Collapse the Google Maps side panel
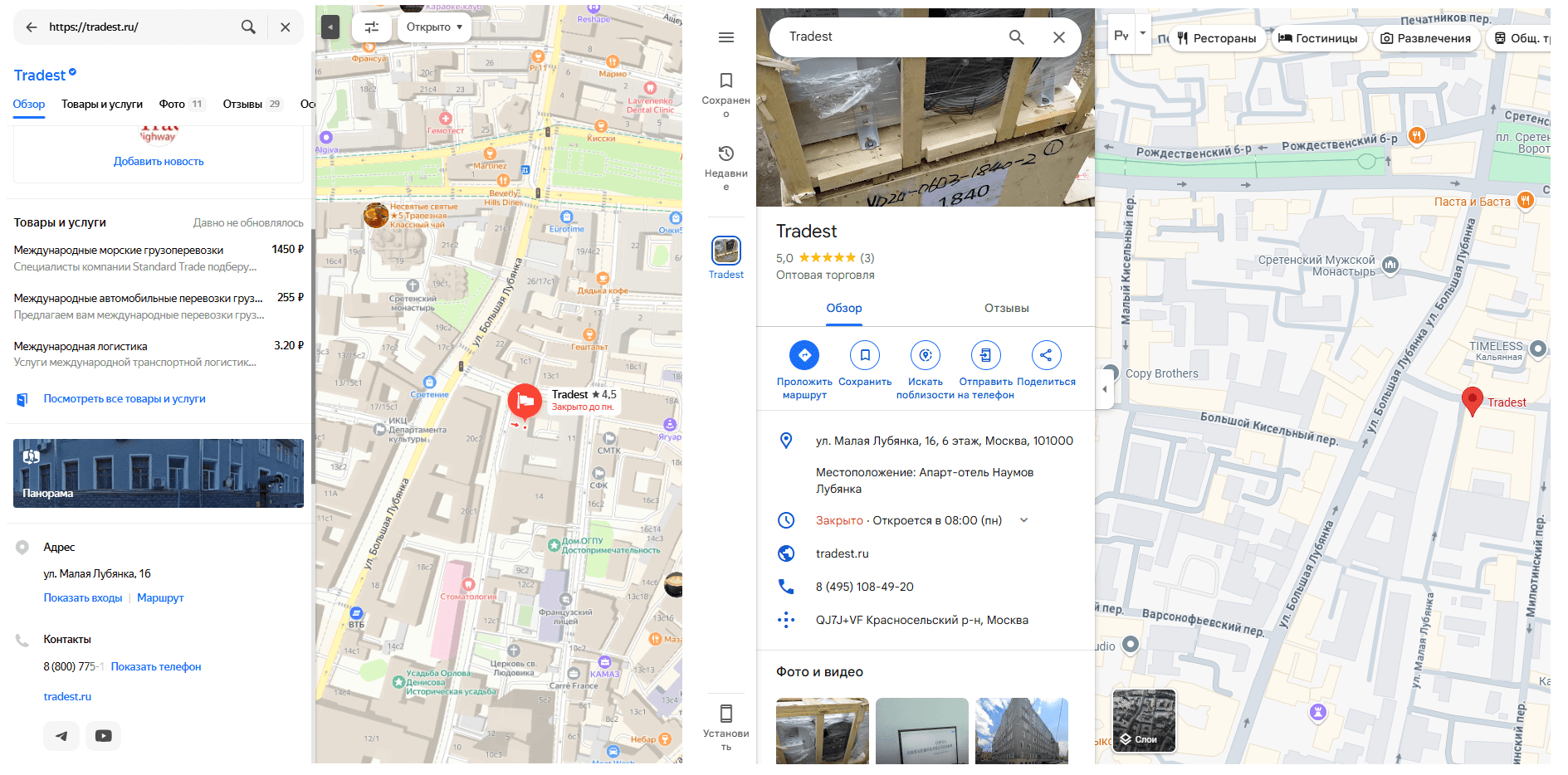1568x775 pixels. [1105, 389]
